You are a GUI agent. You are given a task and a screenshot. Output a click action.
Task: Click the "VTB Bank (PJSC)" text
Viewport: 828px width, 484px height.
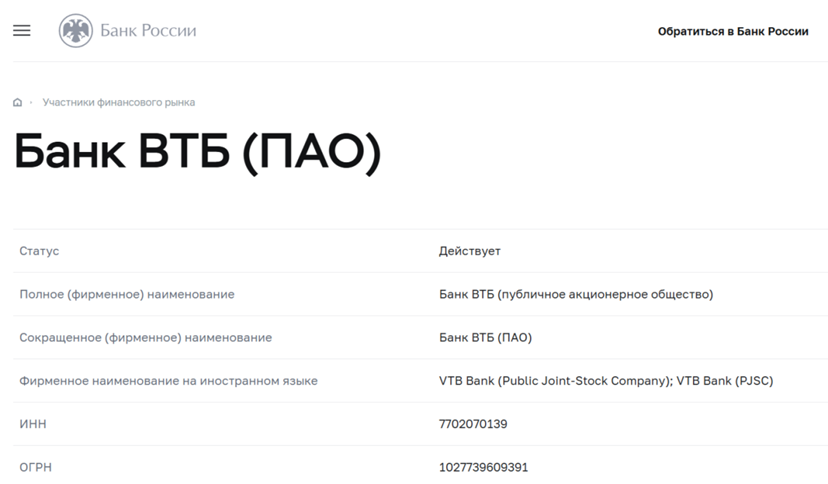click(725, 381)
